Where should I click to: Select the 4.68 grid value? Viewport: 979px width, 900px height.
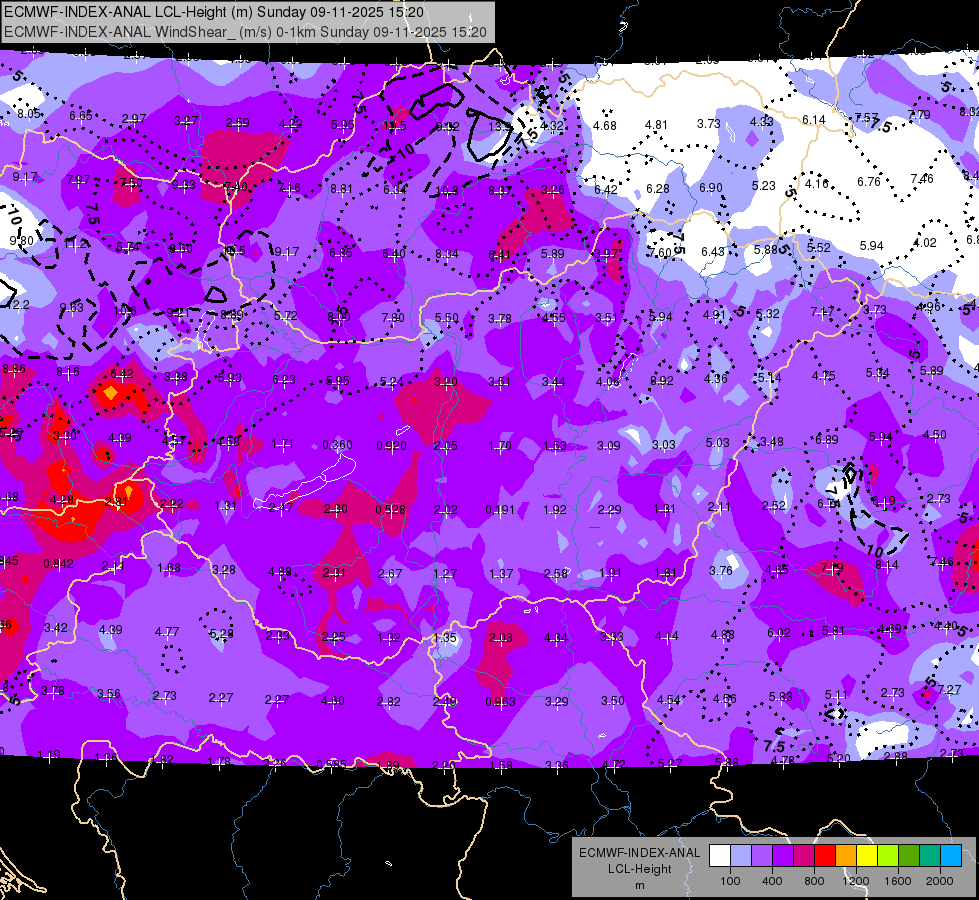click(x=604, y=126)
